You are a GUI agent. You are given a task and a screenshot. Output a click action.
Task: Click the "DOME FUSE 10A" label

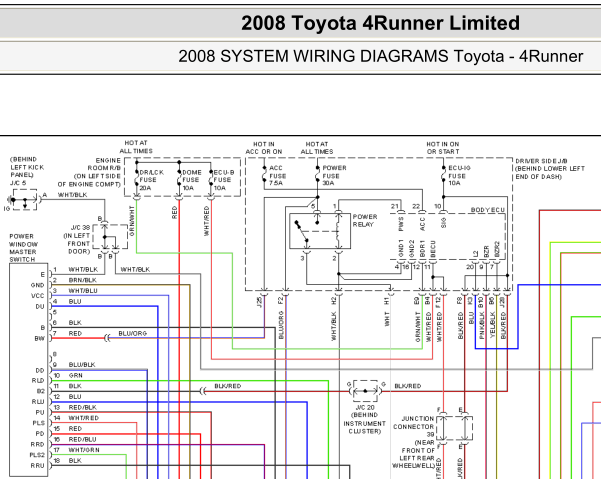(x=192, y=180)
